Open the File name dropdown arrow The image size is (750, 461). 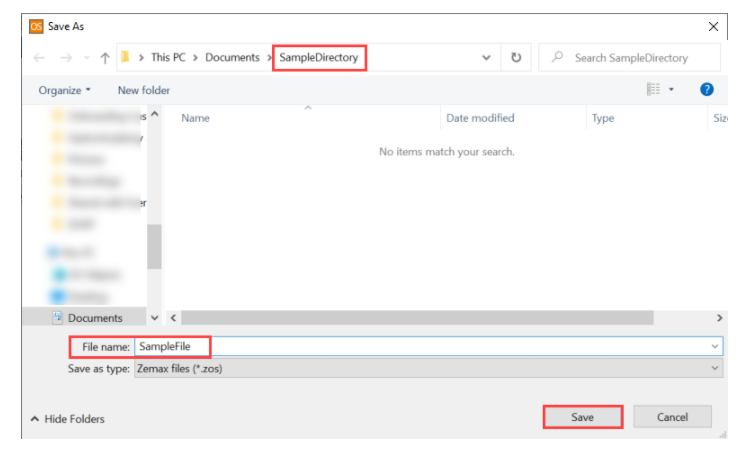click(715, 346)
